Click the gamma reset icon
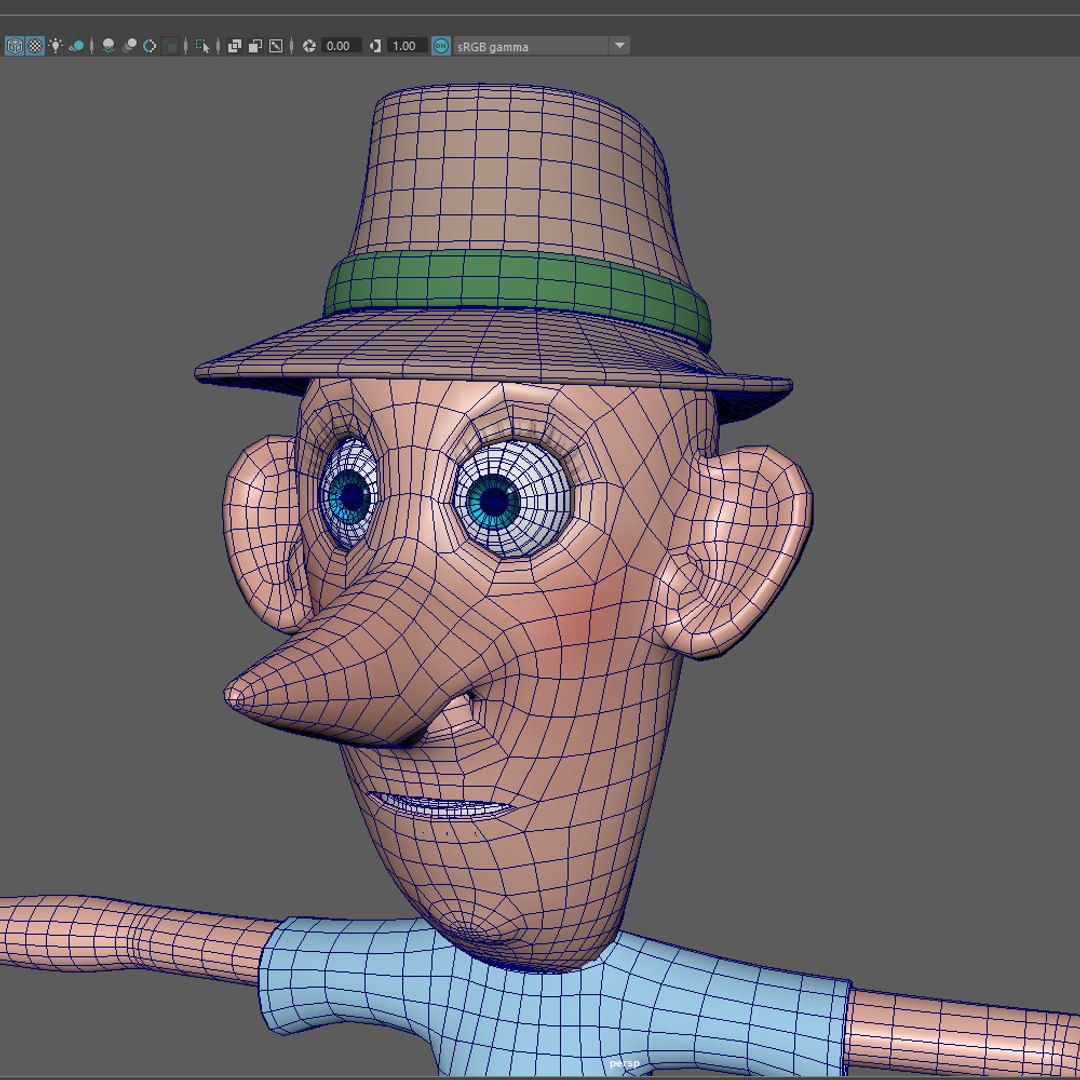Image resolution: width=1080 pixels, height=1080 pixels. coord(376,46)
